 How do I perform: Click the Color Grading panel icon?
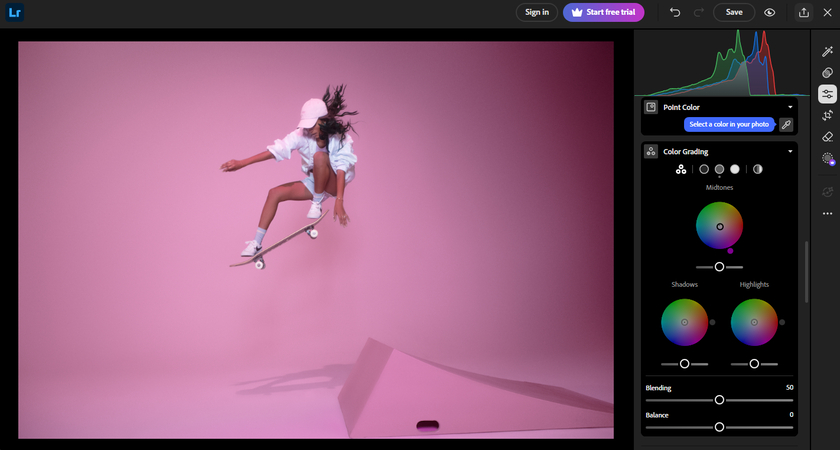tap(651, 152)
